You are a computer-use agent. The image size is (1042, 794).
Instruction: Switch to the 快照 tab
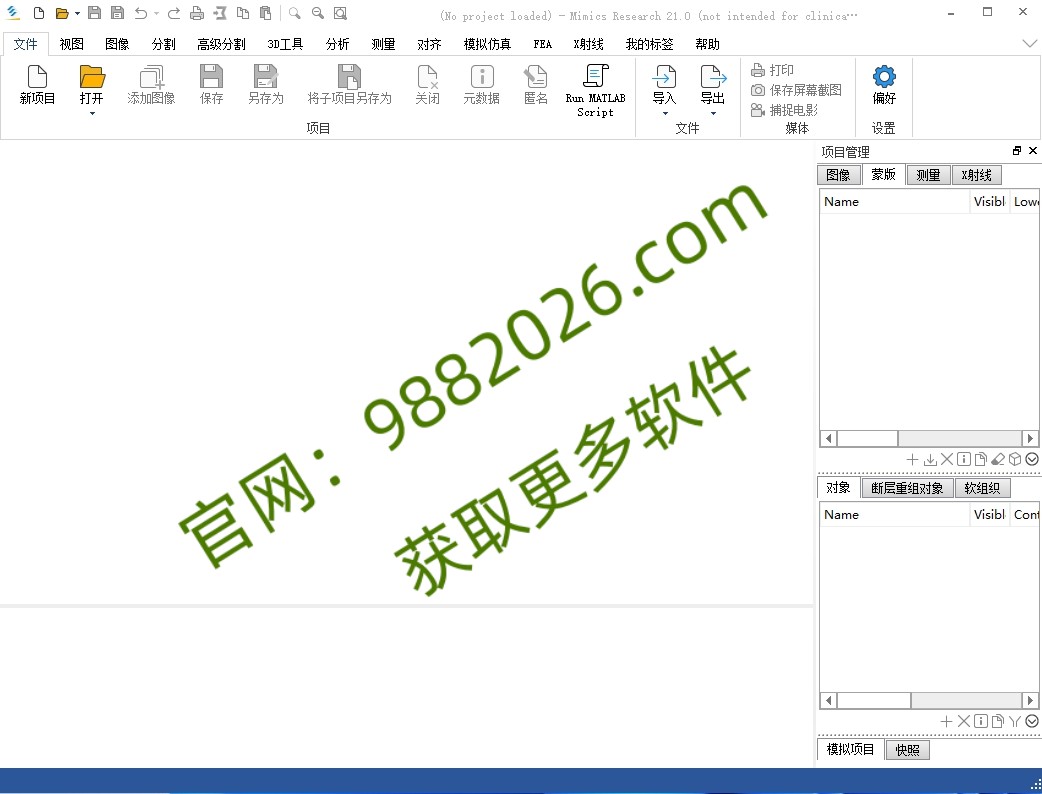tap(908, 749)
